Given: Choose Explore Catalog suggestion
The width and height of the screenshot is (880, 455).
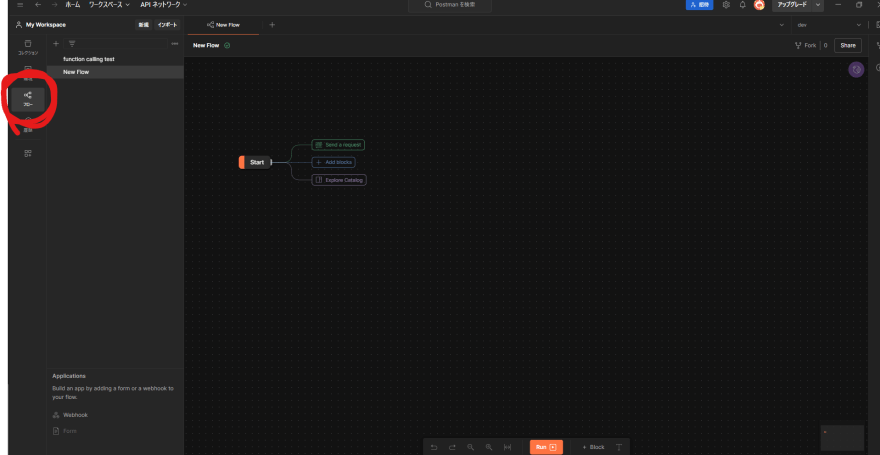Looking at the screenshot, I should (339, 180).
